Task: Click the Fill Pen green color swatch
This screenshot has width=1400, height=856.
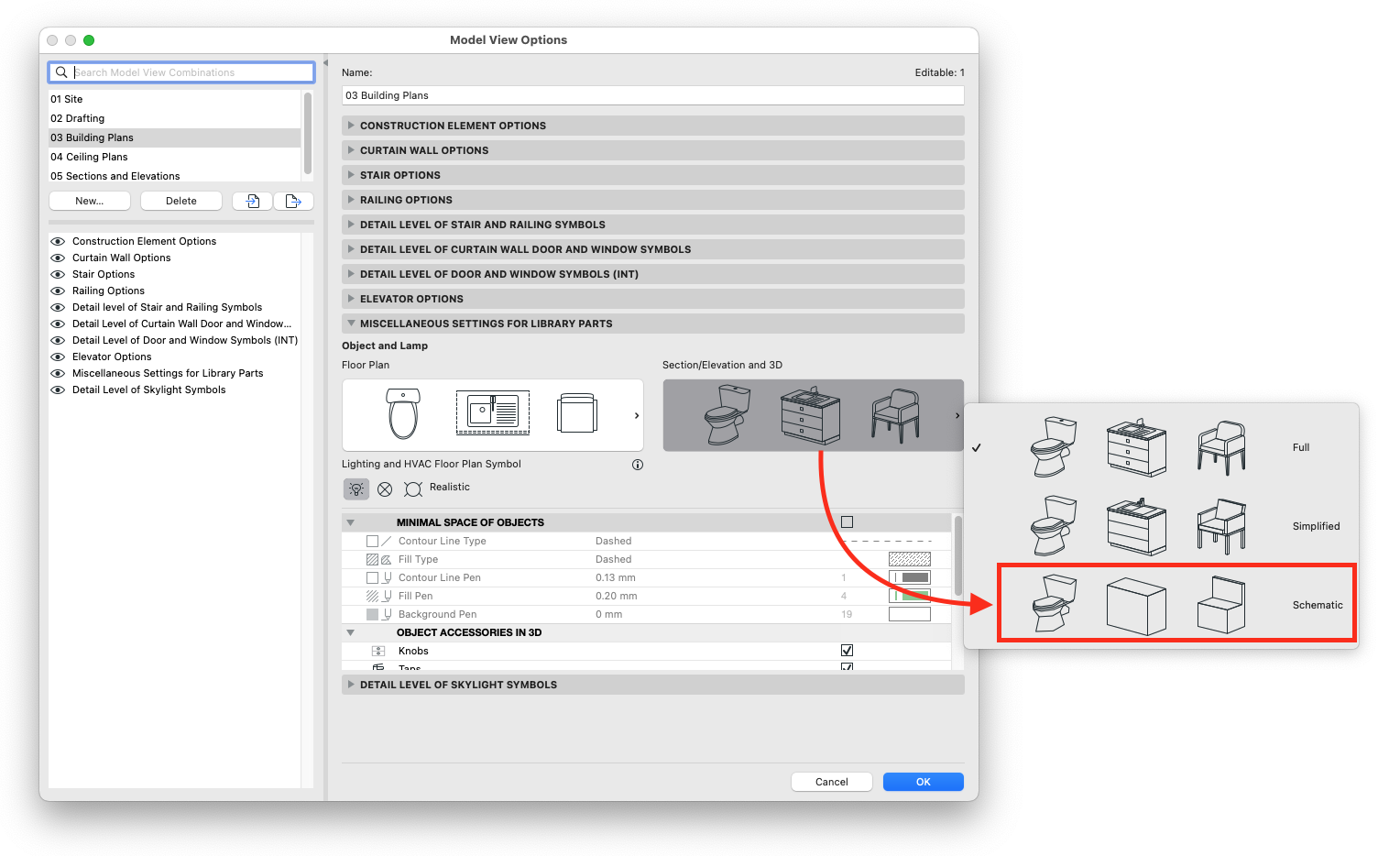Action: [910, 596]
